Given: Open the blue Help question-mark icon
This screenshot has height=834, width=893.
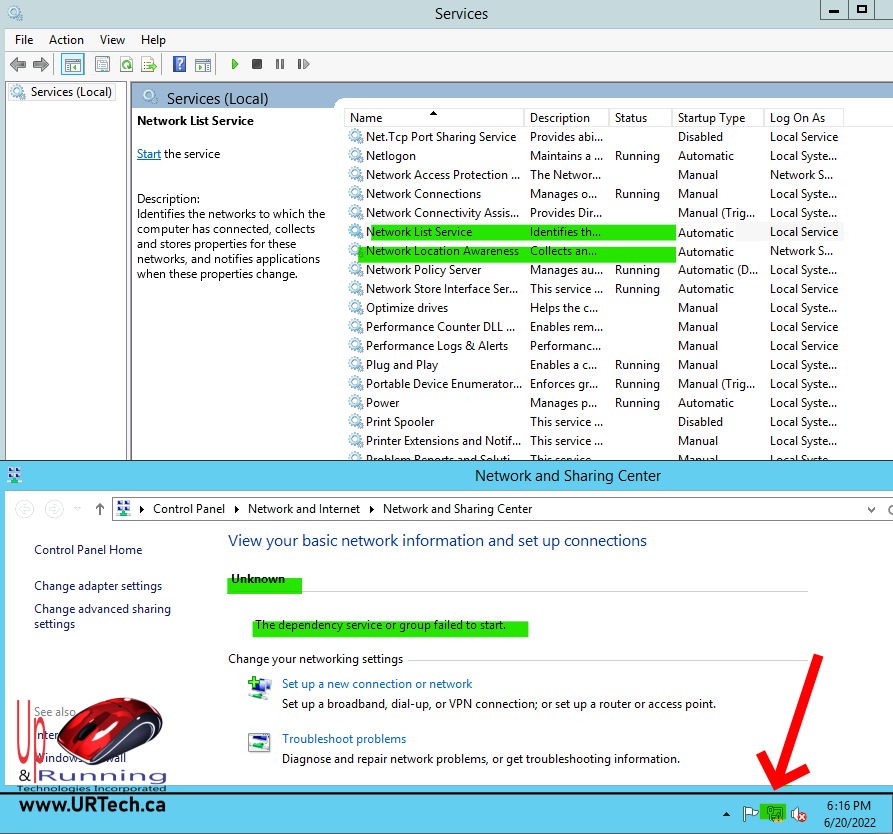Looking at the screenshot, I should 179,64.
